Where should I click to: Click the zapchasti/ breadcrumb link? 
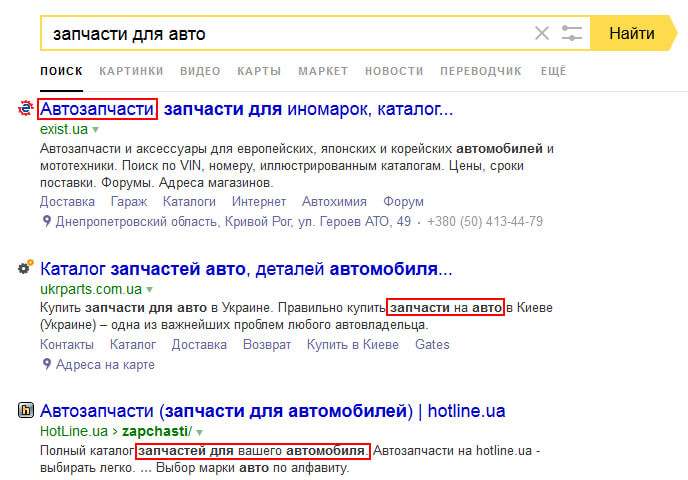click(x=157, y=431)
